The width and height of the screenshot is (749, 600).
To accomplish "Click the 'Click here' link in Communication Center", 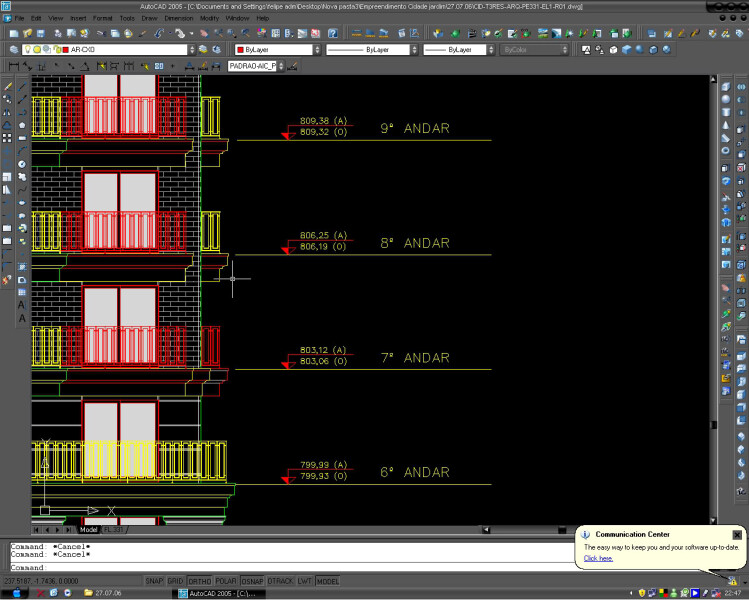I will coord(597,559).
